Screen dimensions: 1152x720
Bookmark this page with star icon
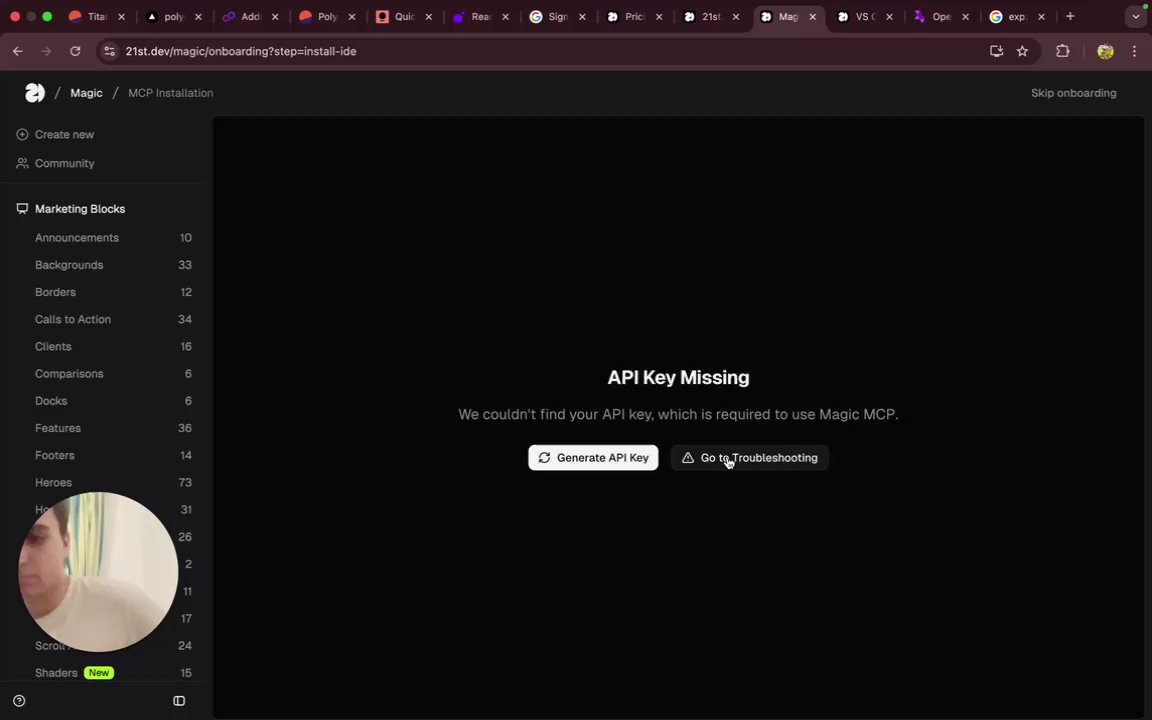[x=1022, y=51]
